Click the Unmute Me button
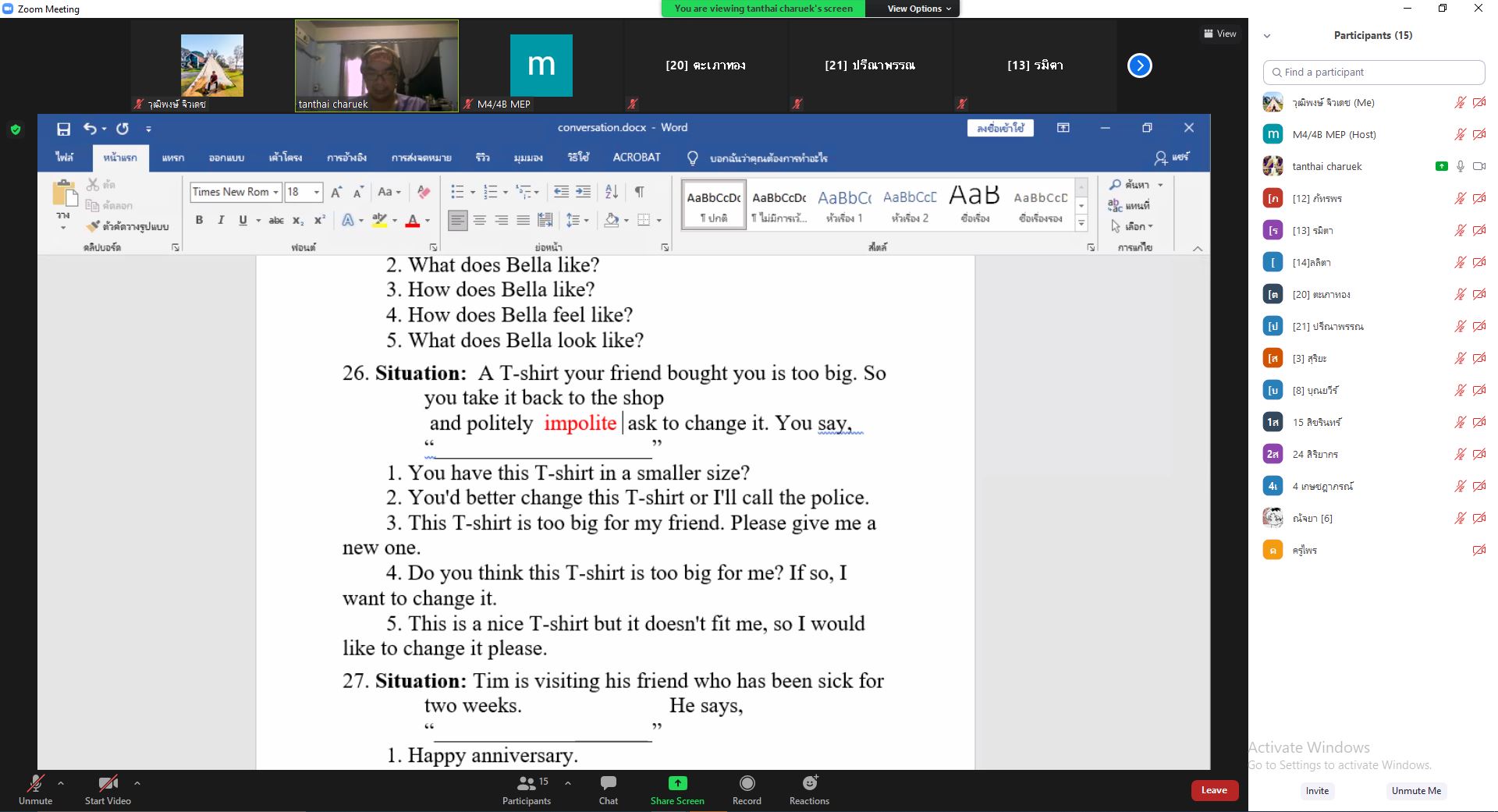 tap(1416, 790)
